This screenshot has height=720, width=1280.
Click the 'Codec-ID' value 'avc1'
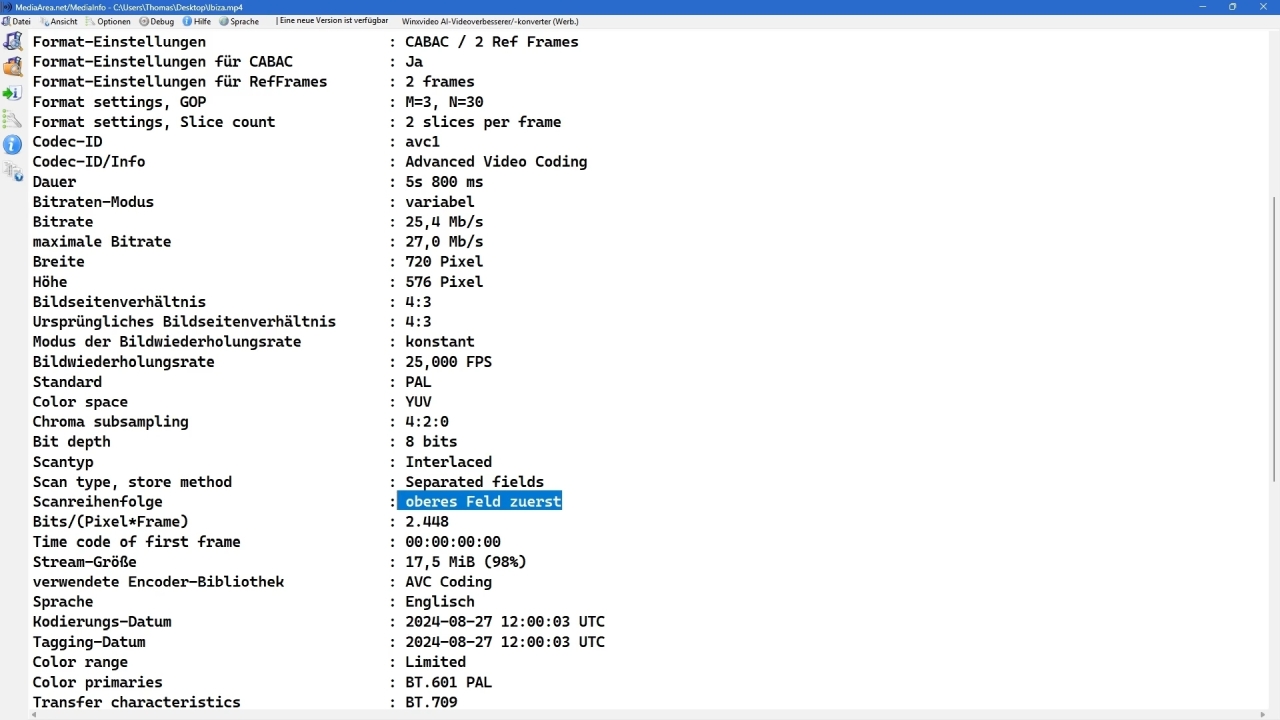pos(422,142)
